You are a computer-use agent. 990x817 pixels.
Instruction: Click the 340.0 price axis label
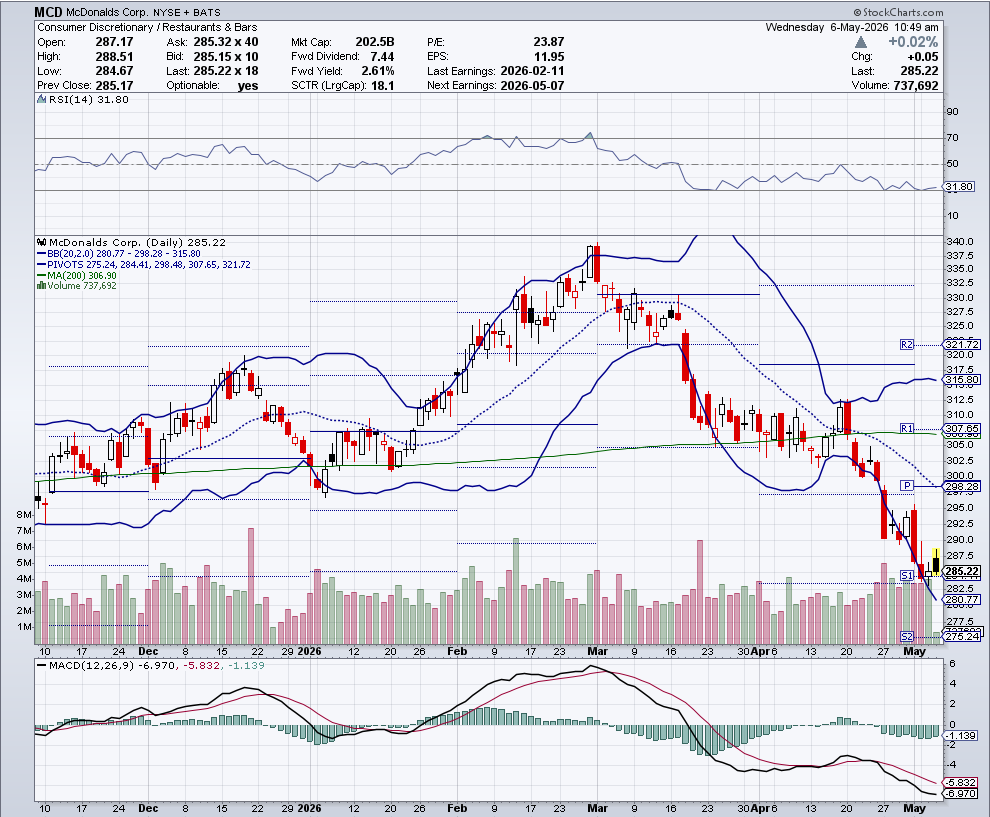(x=960, y=242)
